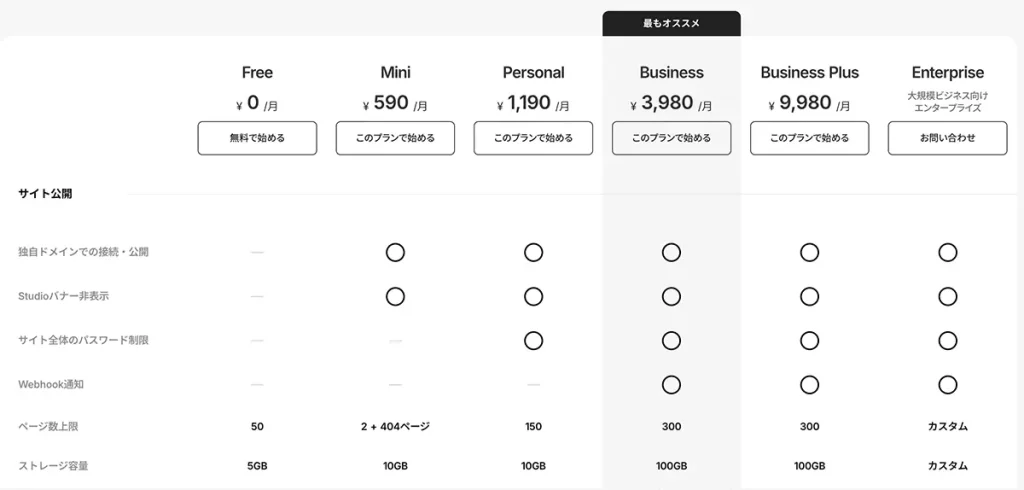Screen dimensions: 1024x490
Task: Click the Mini custom domain circle icon
Action: [x=395, y=252]
